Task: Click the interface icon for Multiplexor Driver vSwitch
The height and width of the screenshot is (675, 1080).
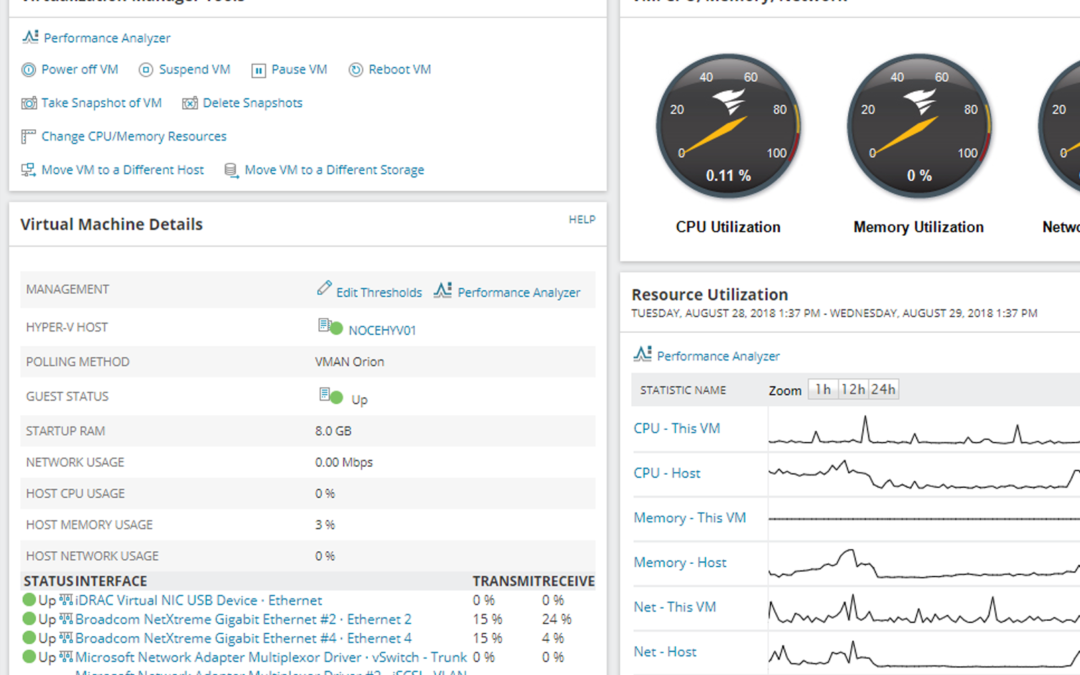Action: pyautogui.click(x=66, y=657)
